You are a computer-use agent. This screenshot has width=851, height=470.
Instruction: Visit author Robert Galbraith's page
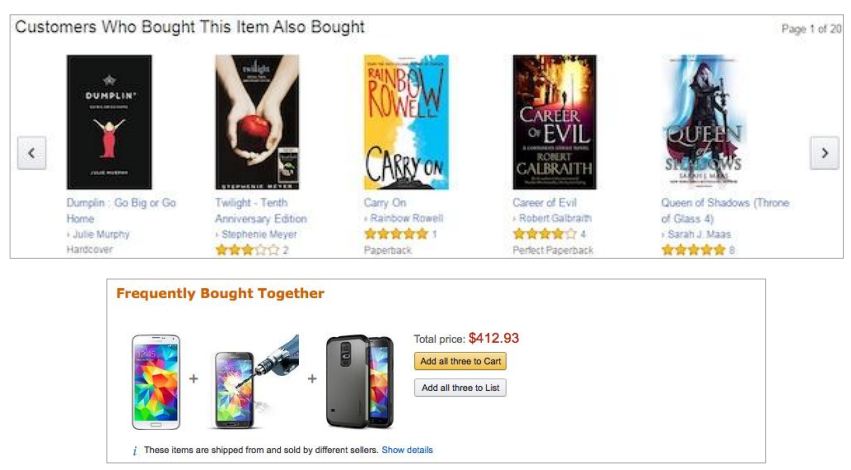[555, 218]
